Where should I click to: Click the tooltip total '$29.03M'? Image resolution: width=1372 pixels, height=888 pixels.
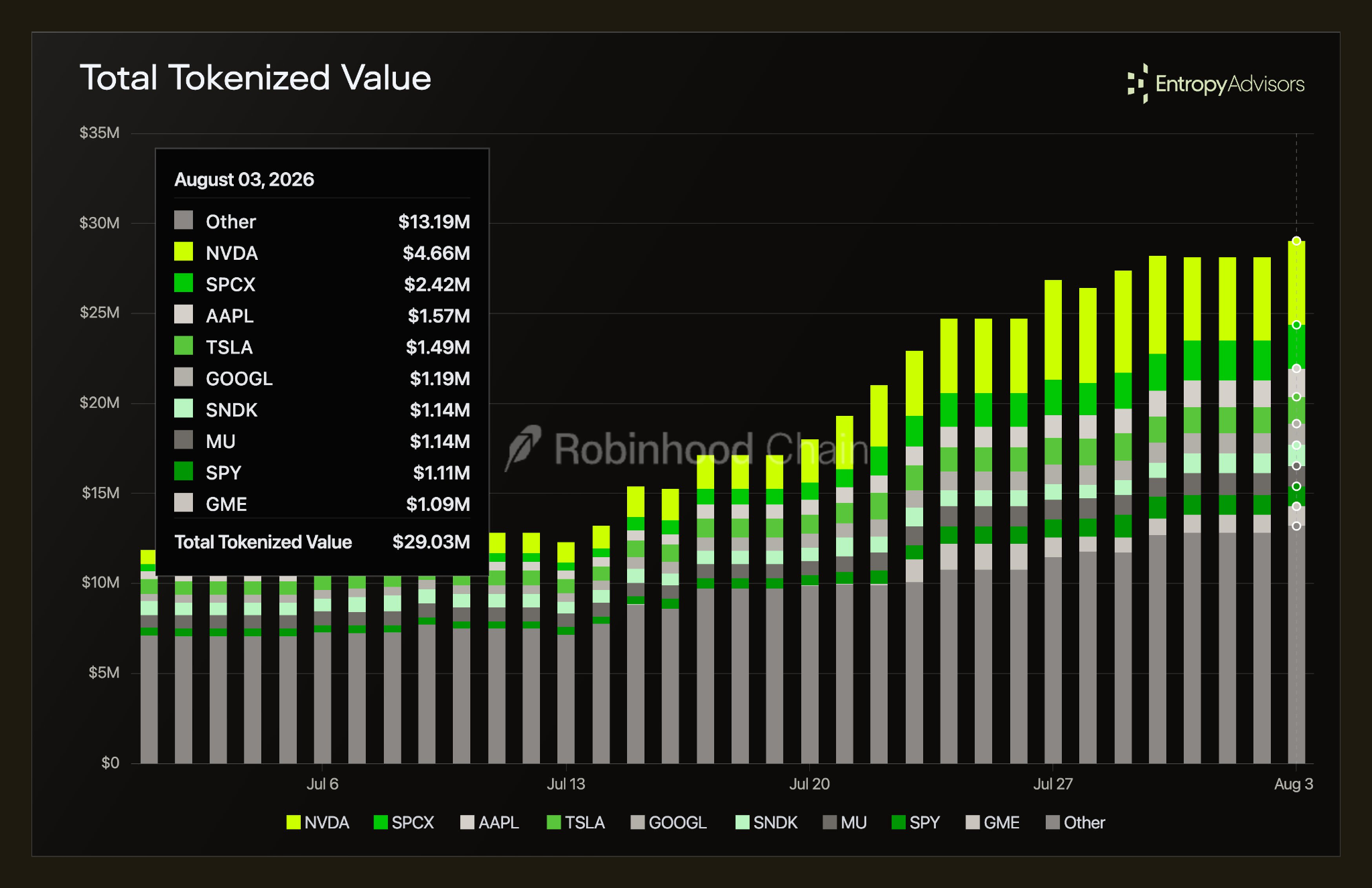coord(431,542)
